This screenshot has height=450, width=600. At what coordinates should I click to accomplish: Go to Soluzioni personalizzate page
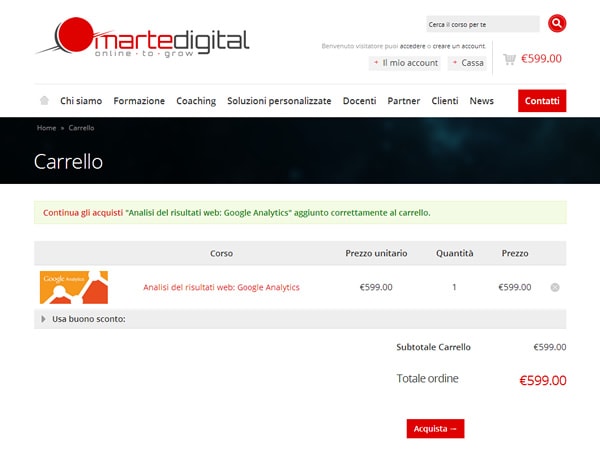279,101
